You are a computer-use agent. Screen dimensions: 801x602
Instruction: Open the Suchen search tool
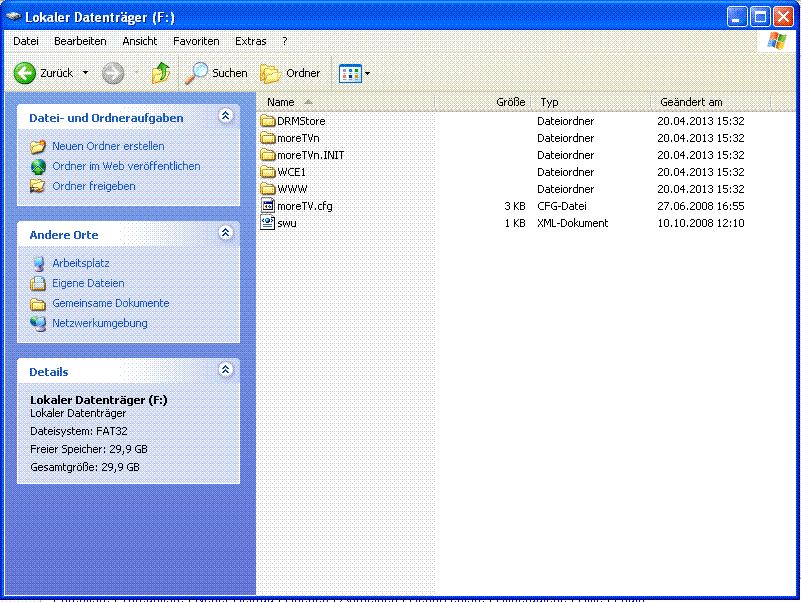coord(216,73)
